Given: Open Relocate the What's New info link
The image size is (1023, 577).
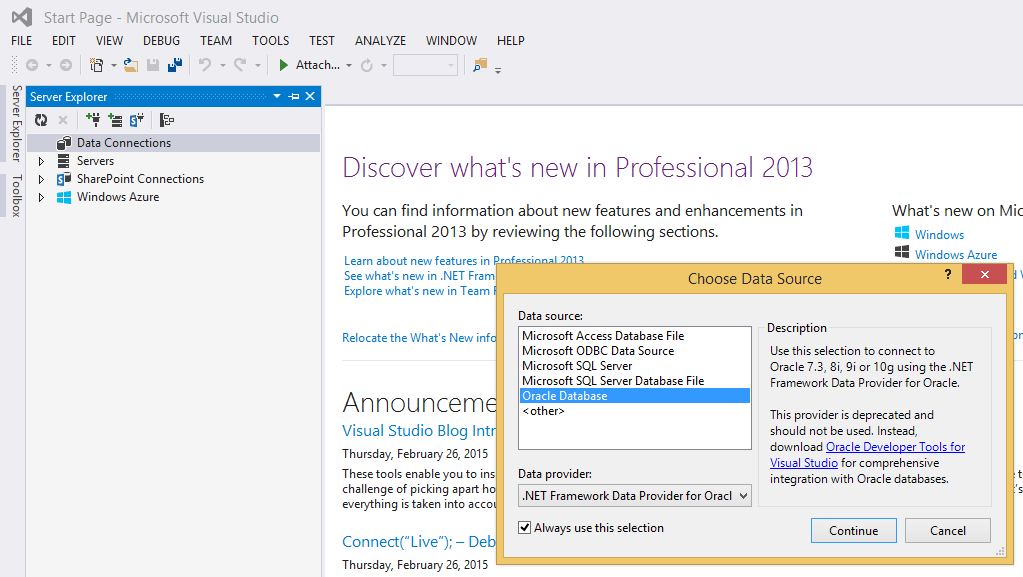Looking at the screenshot, I should 419,337.
